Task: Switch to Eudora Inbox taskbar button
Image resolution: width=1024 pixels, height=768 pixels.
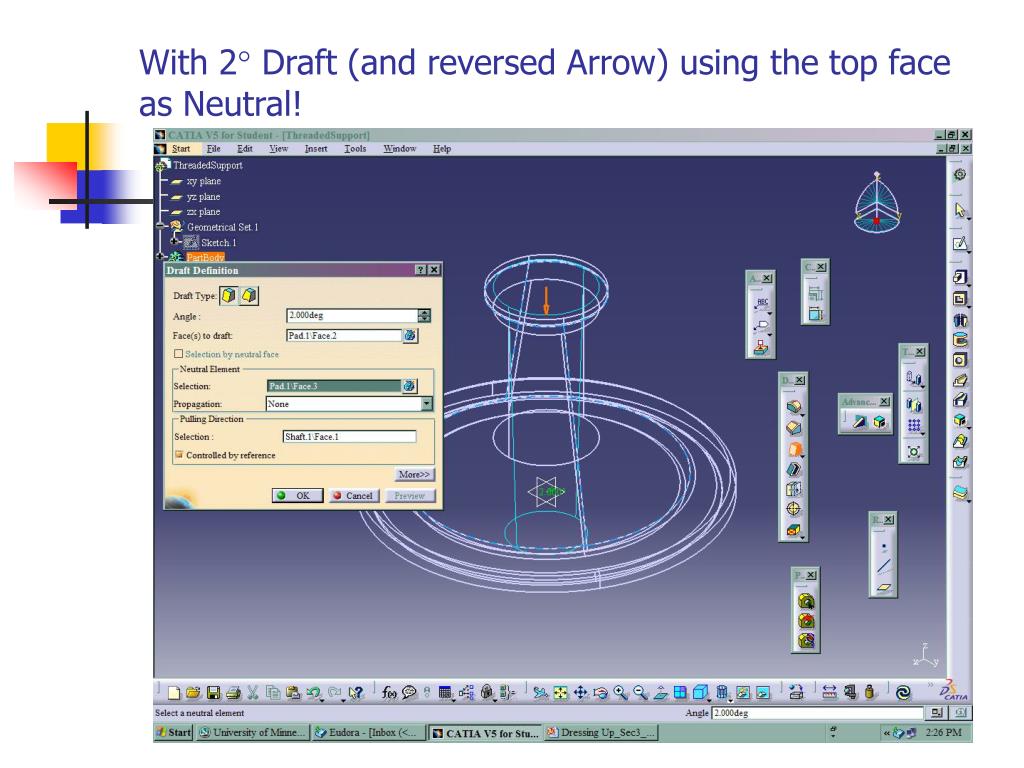Action: point(367,733)
